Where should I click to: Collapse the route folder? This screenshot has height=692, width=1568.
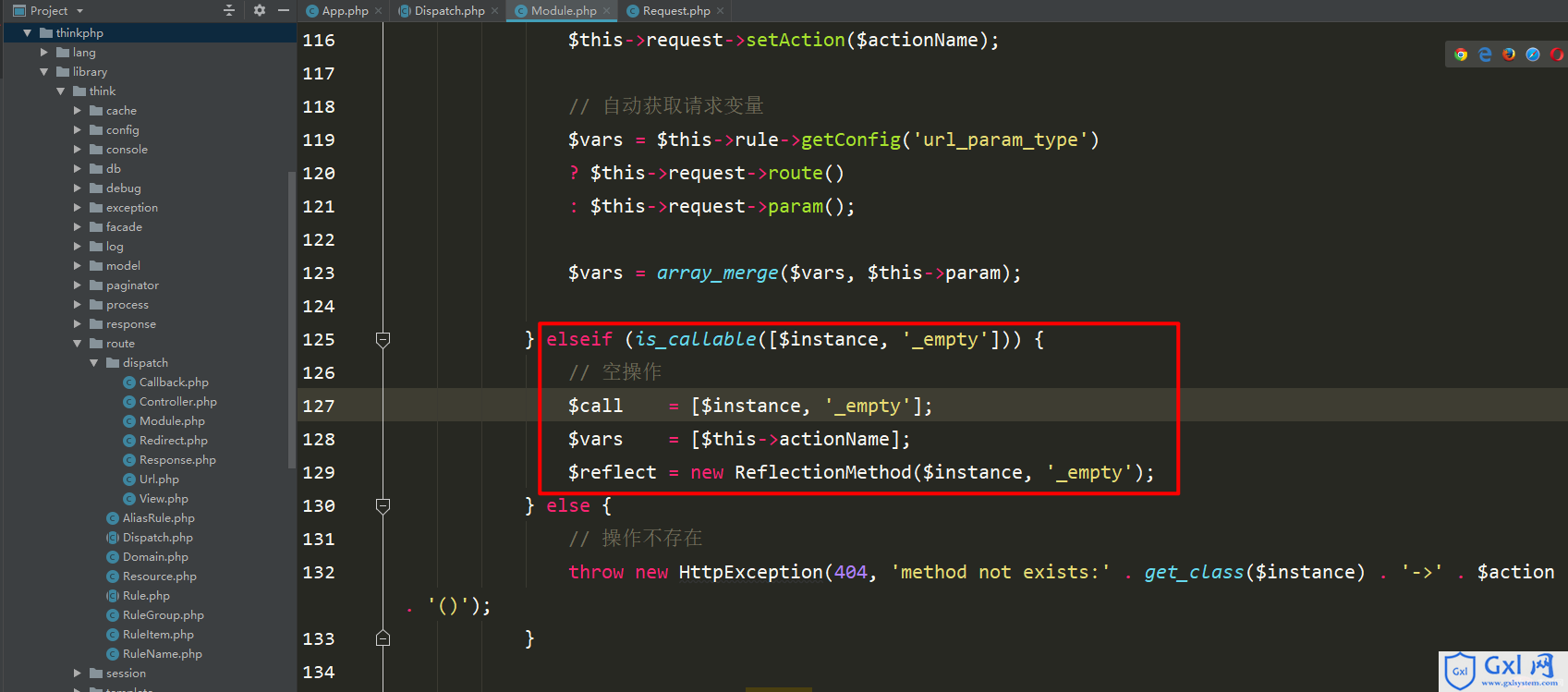(77, 344)
